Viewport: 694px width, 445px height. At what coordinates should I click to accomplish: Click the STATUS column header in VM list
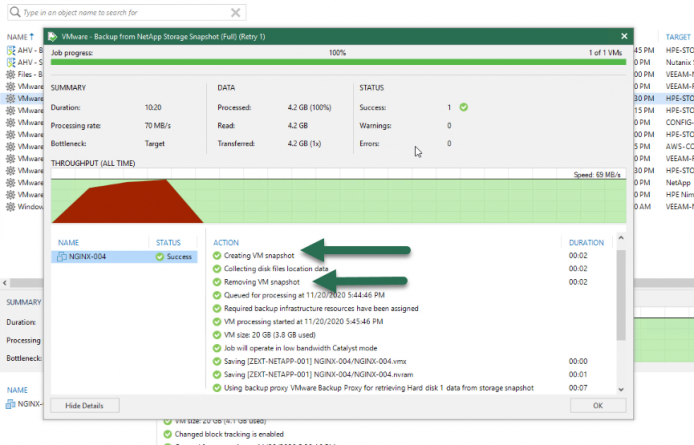(168, 243)
